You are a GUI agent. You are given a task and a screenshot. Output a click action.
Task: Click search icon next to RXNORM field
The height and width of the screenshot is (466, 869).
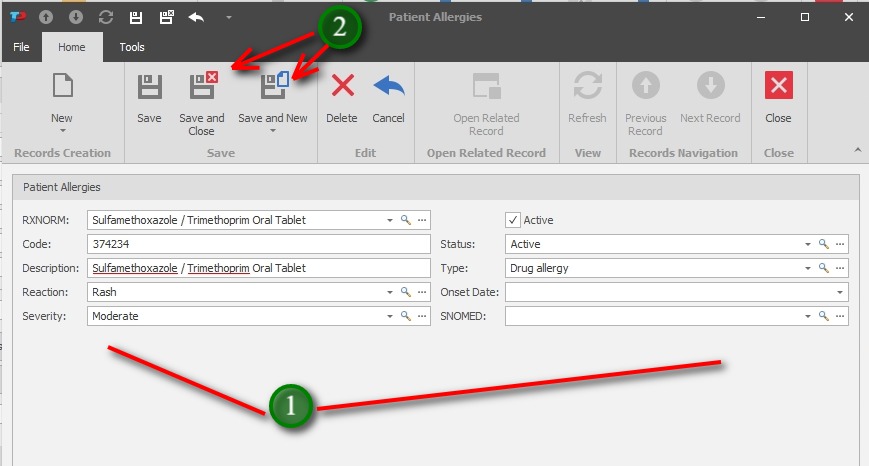click(x=406, y=220)
